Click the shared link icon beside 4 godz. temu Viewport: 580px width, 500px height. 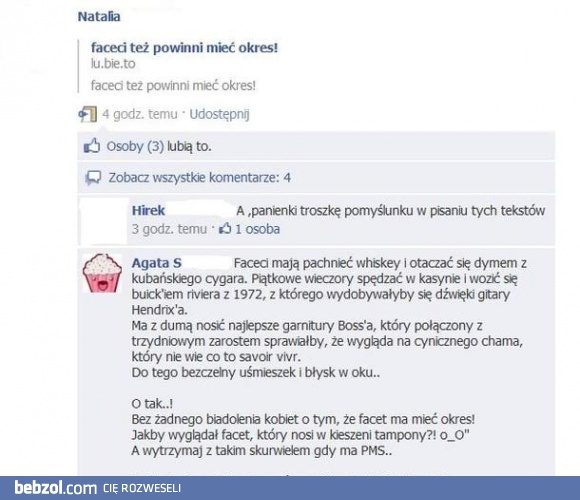[x=88, y=114]
